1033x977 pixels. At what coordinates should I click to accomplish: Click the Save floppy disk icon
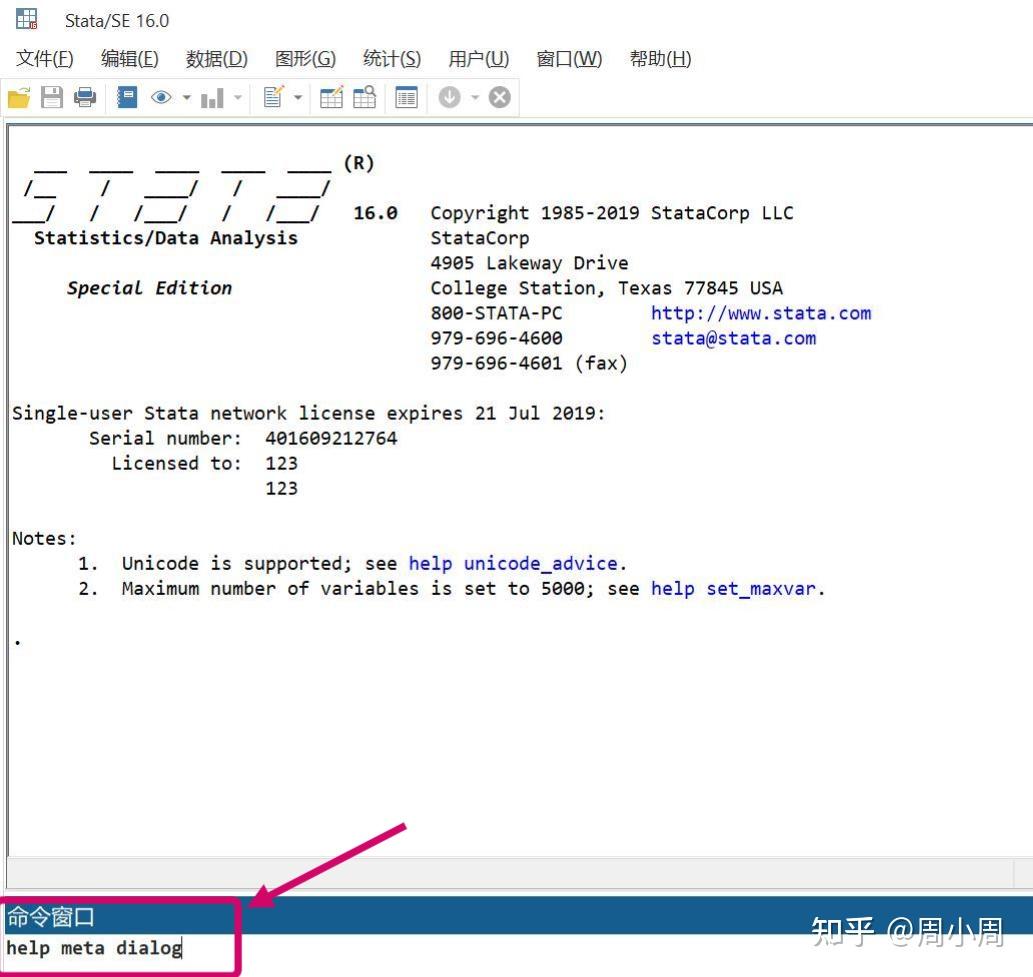pos(51,98)
